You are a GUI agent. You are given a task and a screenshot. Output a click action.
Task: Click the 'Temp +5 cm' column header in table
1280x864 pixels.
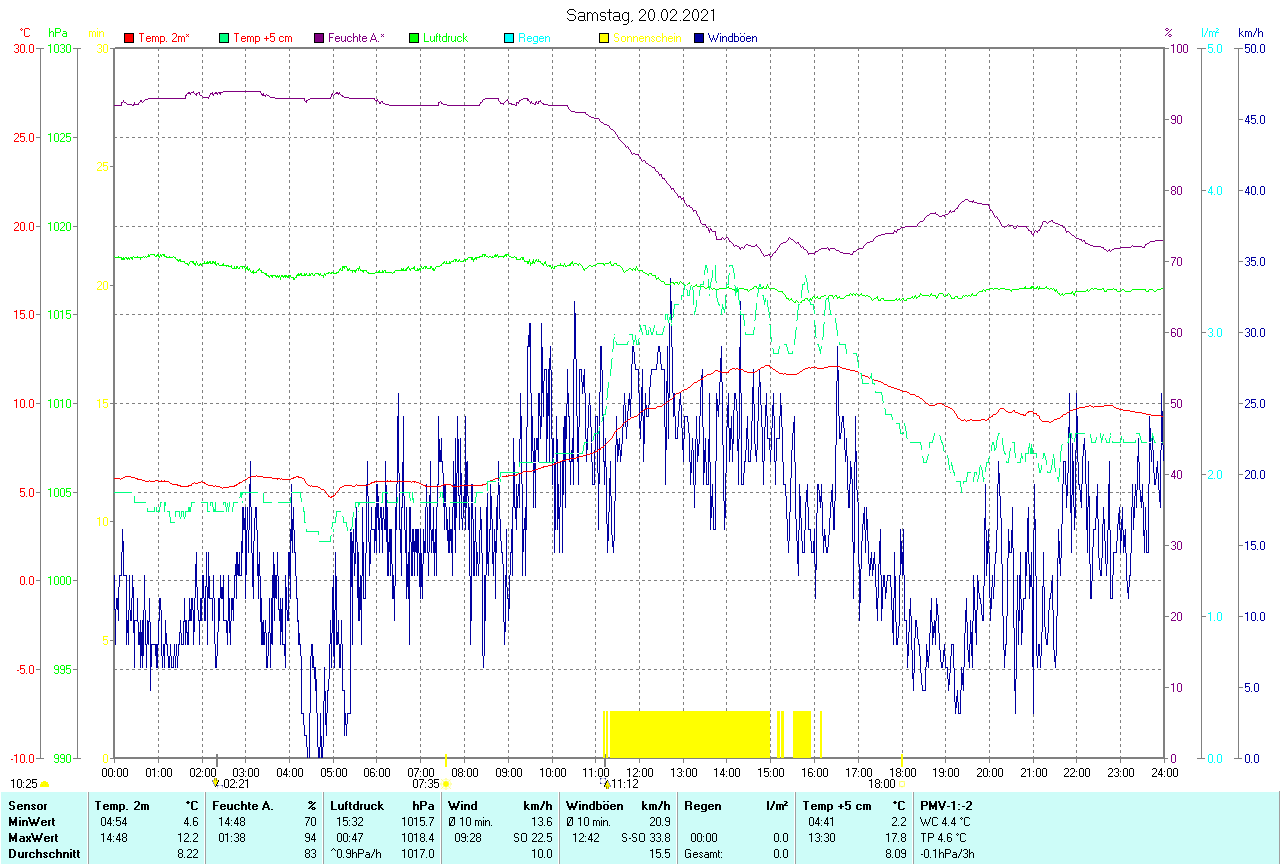pyautogui.click(x=837, y=806)
